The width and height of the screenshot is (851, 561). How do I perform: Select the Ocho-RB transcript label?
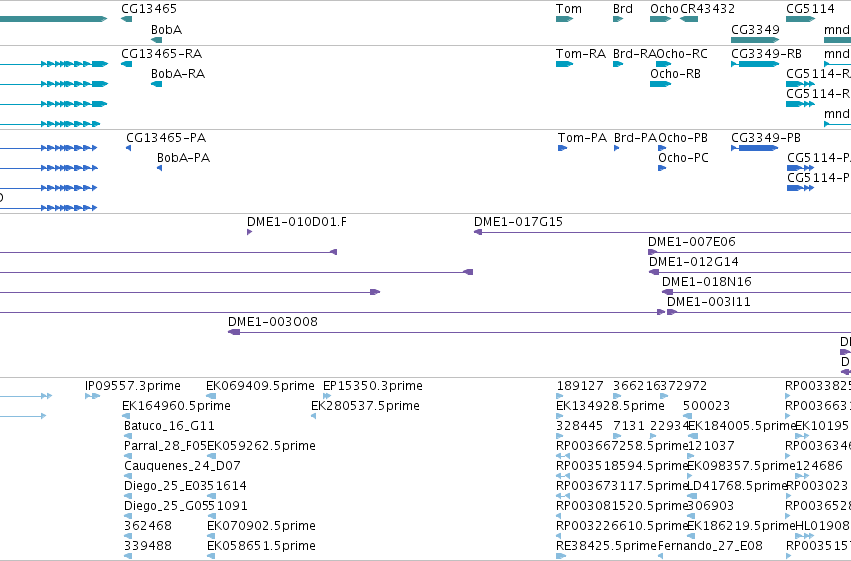pyautogui.click(x=675, y=74)
